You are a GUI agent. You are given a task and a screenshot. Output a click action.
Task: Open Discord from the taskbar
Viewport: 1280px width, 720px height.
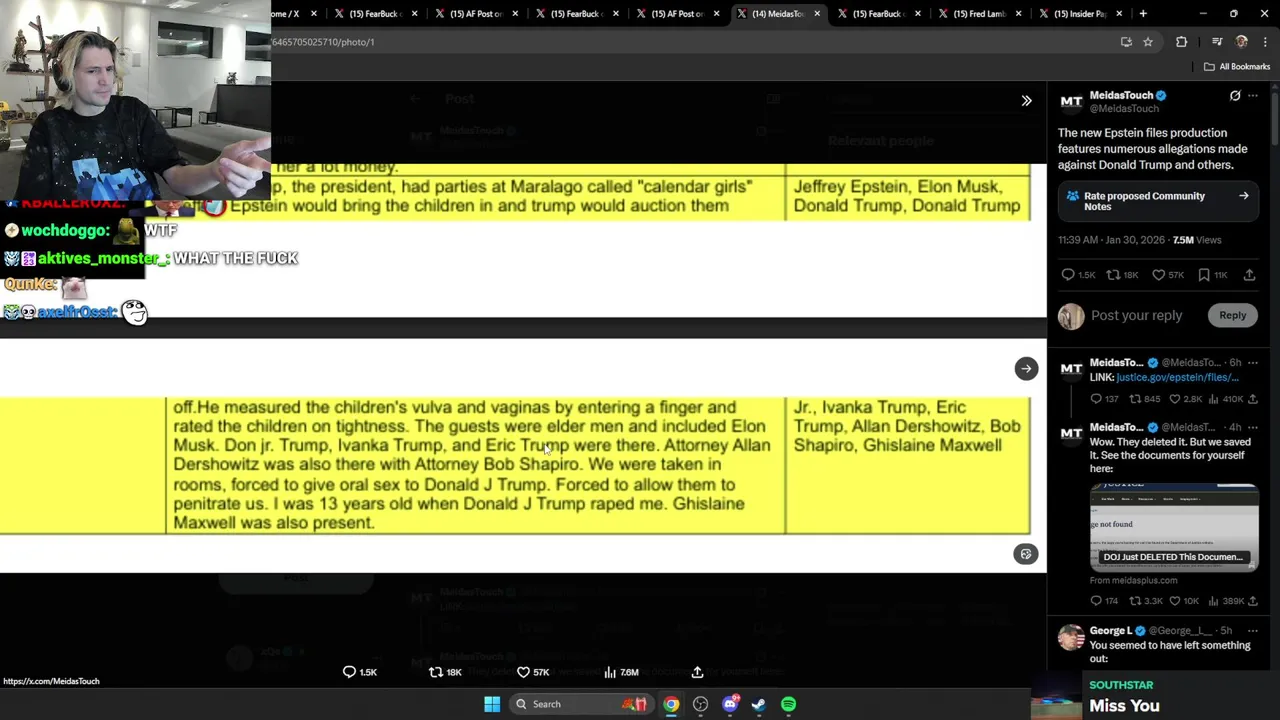[730, 704]
